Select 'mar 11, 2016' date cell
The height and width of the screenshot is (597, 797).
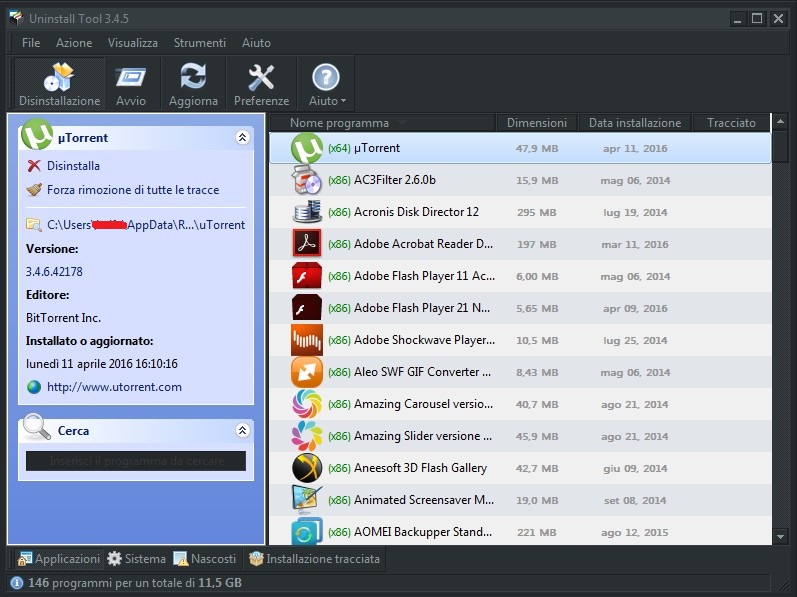point(635,244)
